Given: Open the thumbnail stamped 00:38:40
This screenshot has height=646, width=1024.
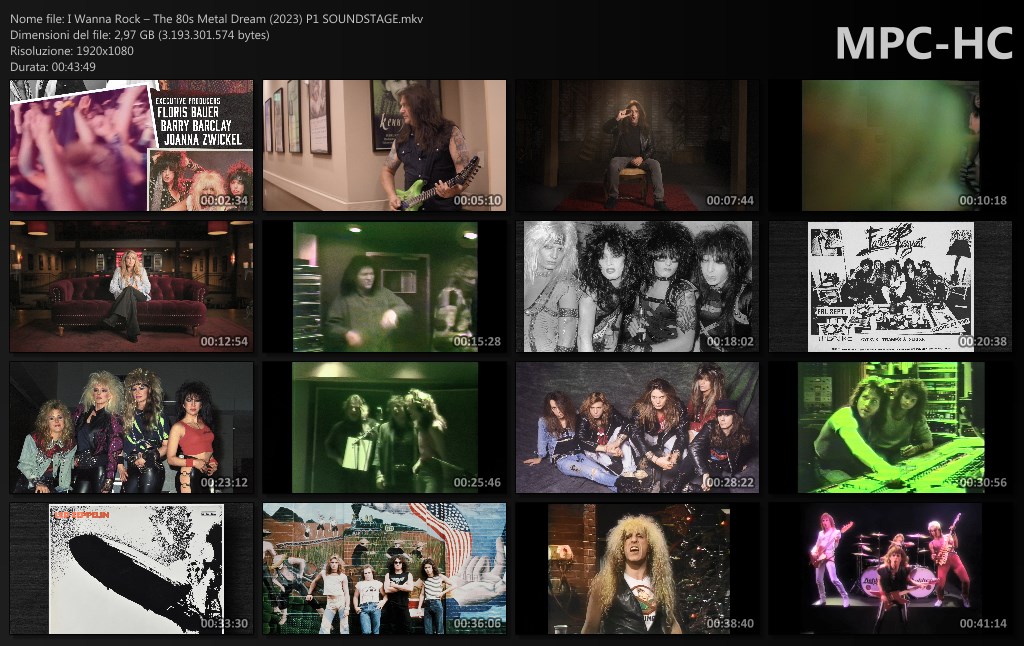Looking at the screenshot, I should [637, 569].
